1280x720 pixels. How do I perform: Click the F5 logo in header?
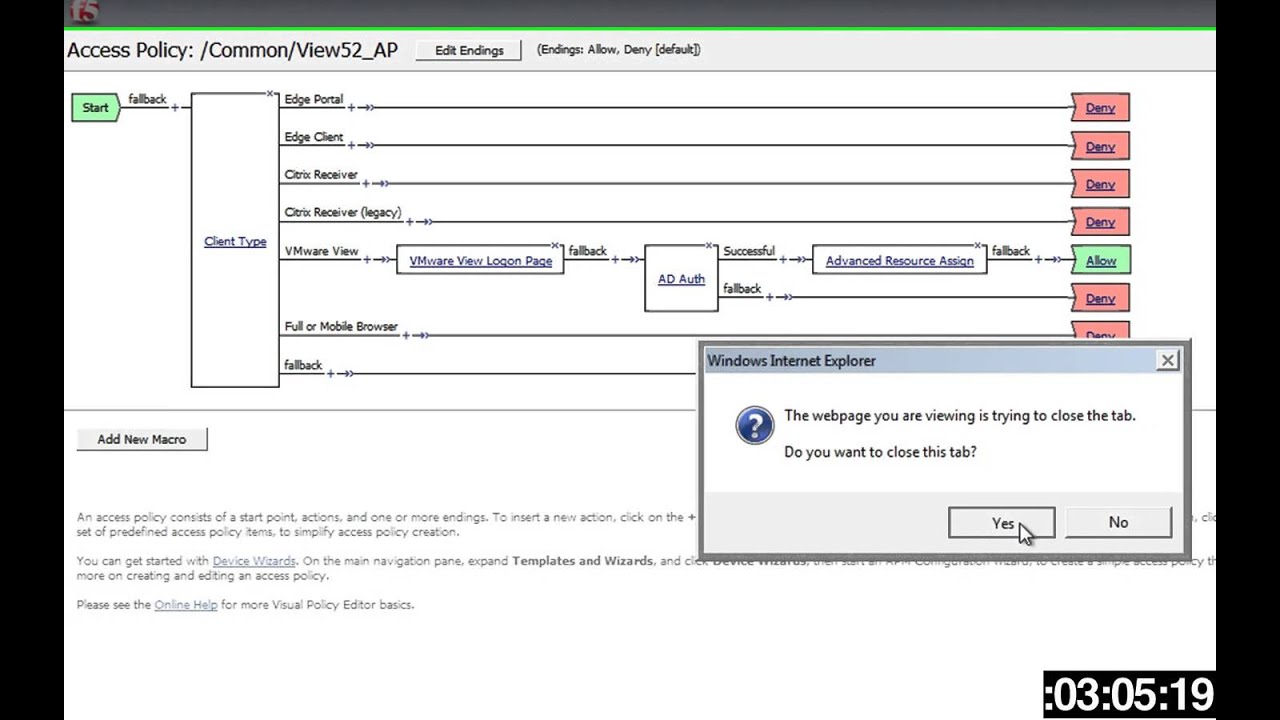(84, 13)
